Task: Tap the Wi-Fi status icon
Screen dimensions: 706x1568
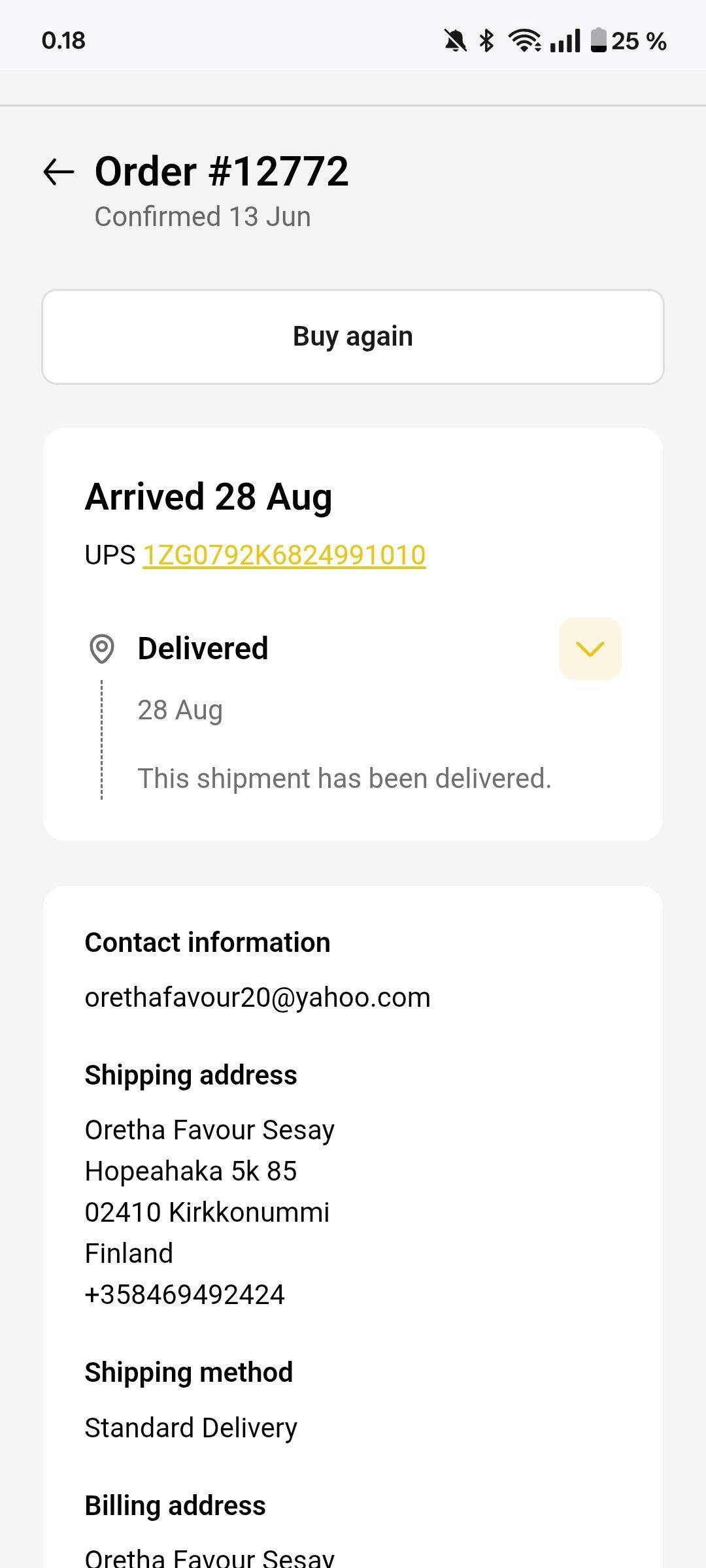Action: [525, 41]
